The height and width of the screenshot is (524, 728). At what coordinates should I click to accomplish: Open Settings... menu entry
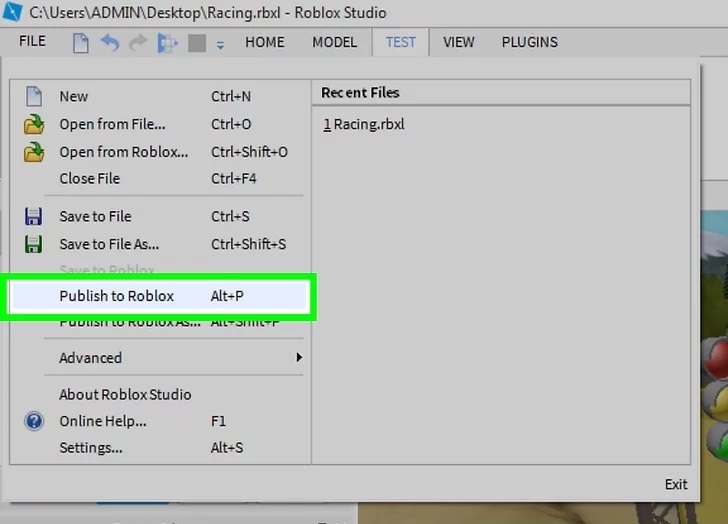(158, 448)
